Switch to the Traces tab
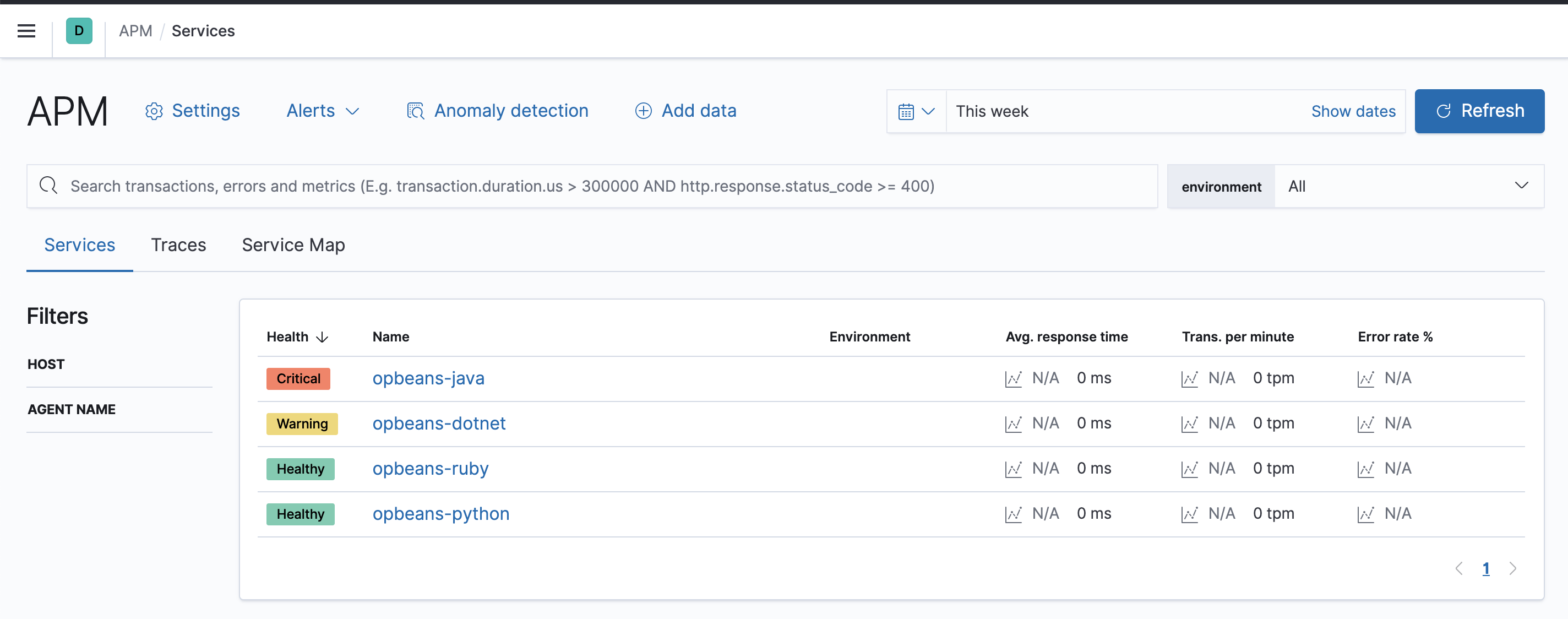 tap(178, 245)
